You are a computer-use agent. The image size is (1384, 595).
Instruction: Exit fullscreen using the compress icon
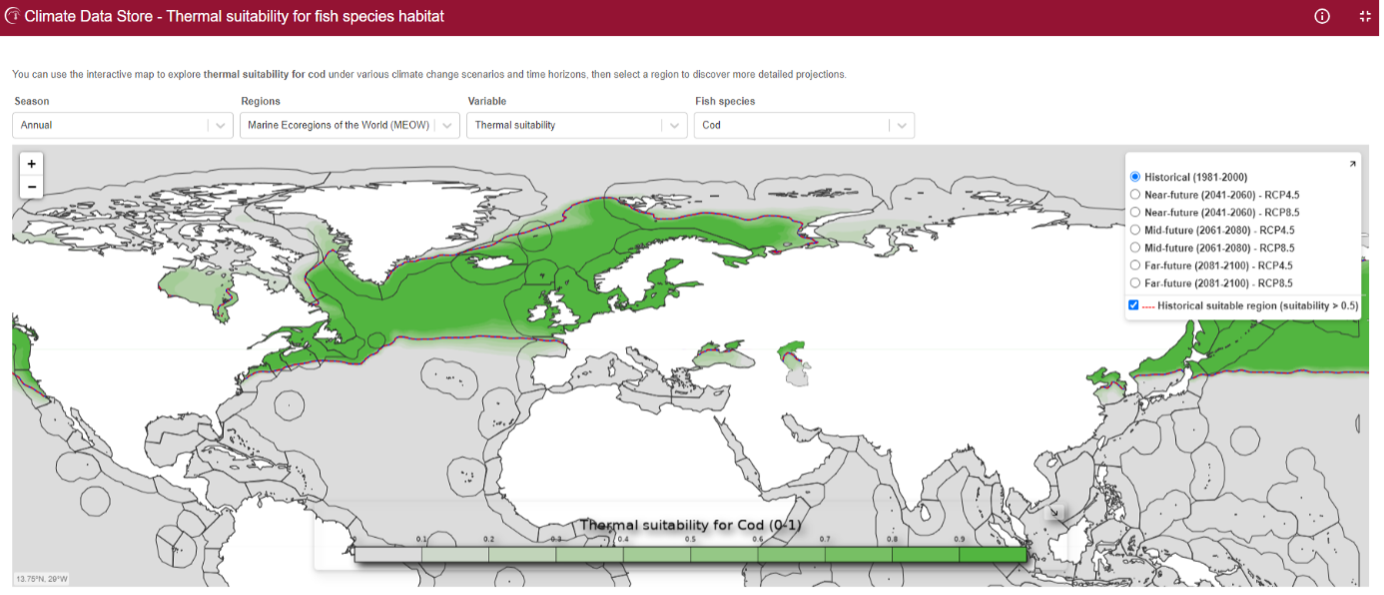[1364, 16]
